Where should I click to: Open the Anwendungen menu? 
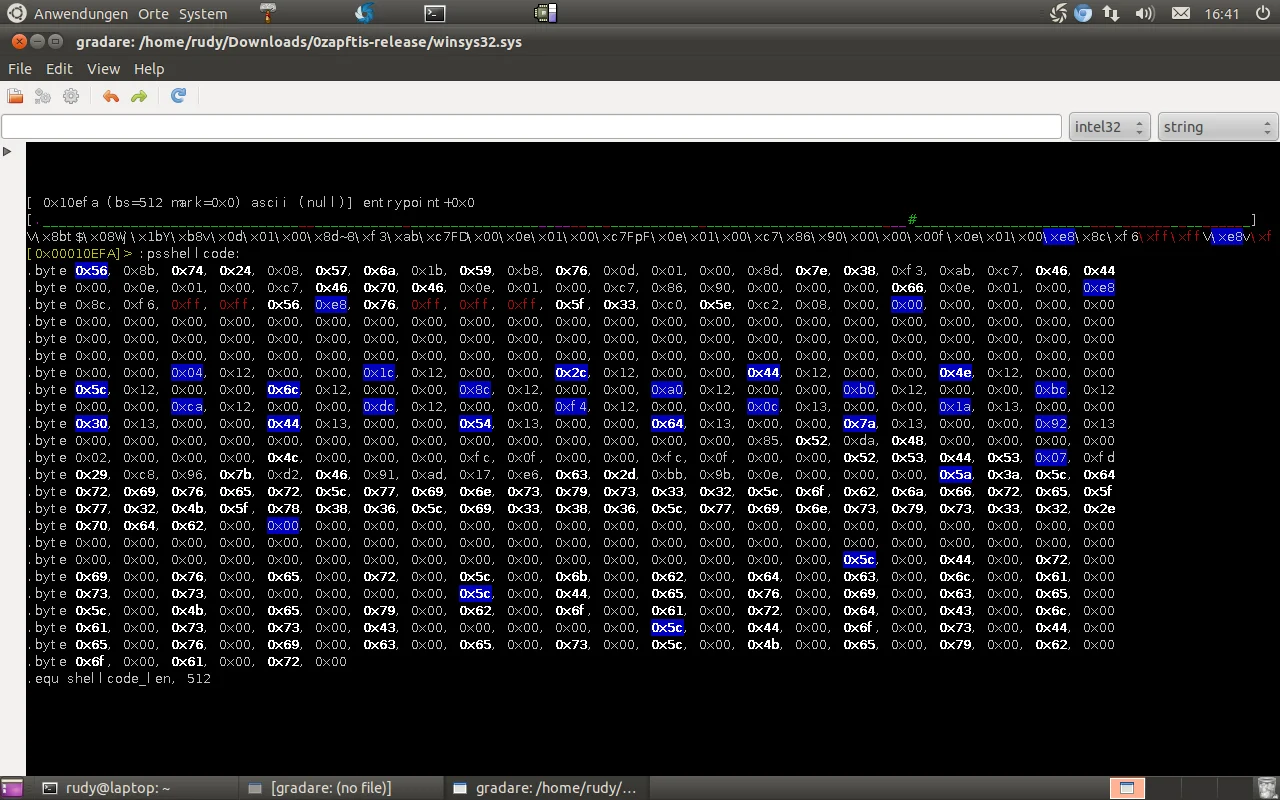click(x=81, y=14)
